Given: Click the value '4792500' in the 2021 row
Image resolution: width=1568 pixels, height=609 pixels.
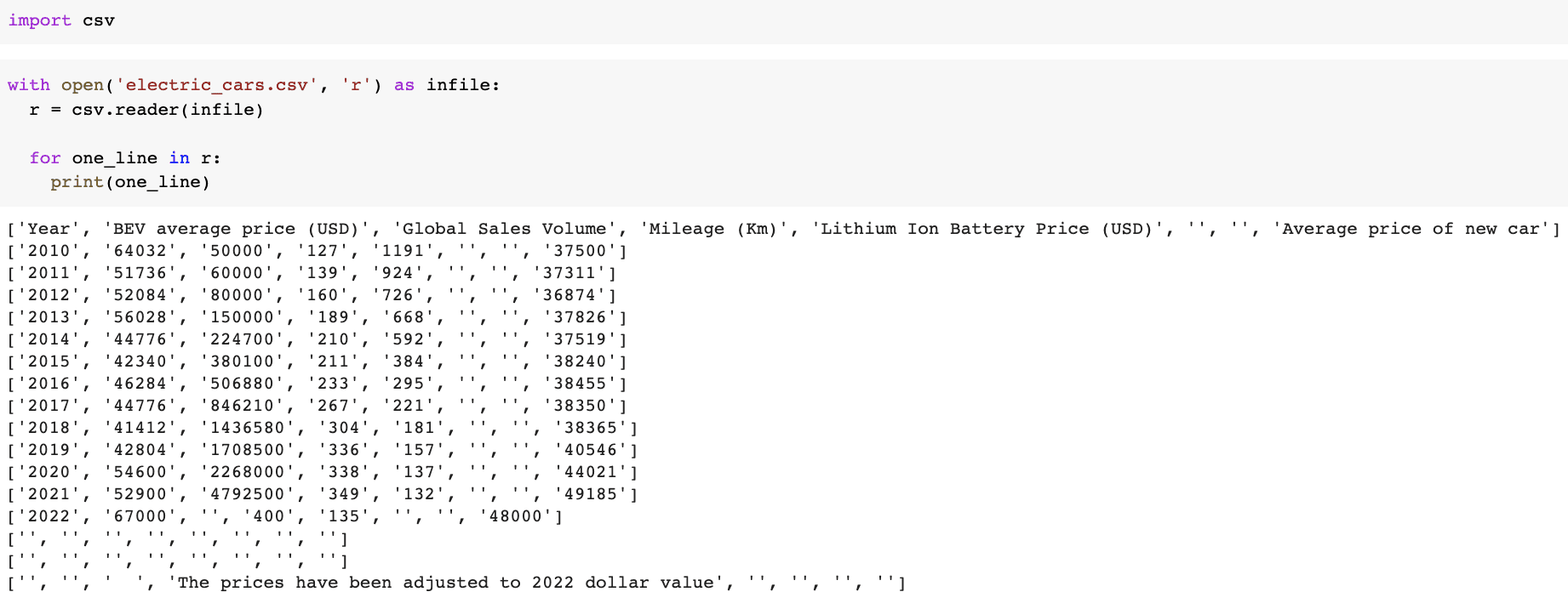Looking at the screenshot, I should (248, 494).
